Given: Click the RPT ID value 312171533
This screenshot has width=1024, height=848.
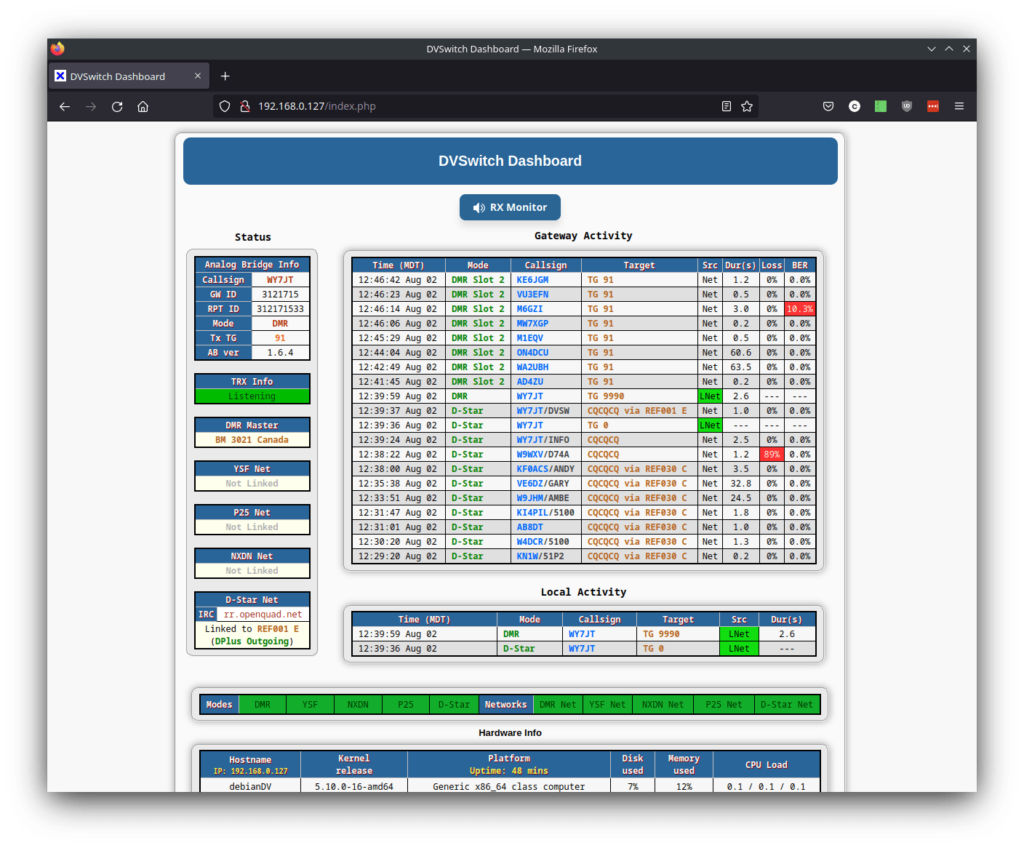Looking at the screenshot, I should coord(280,308).
